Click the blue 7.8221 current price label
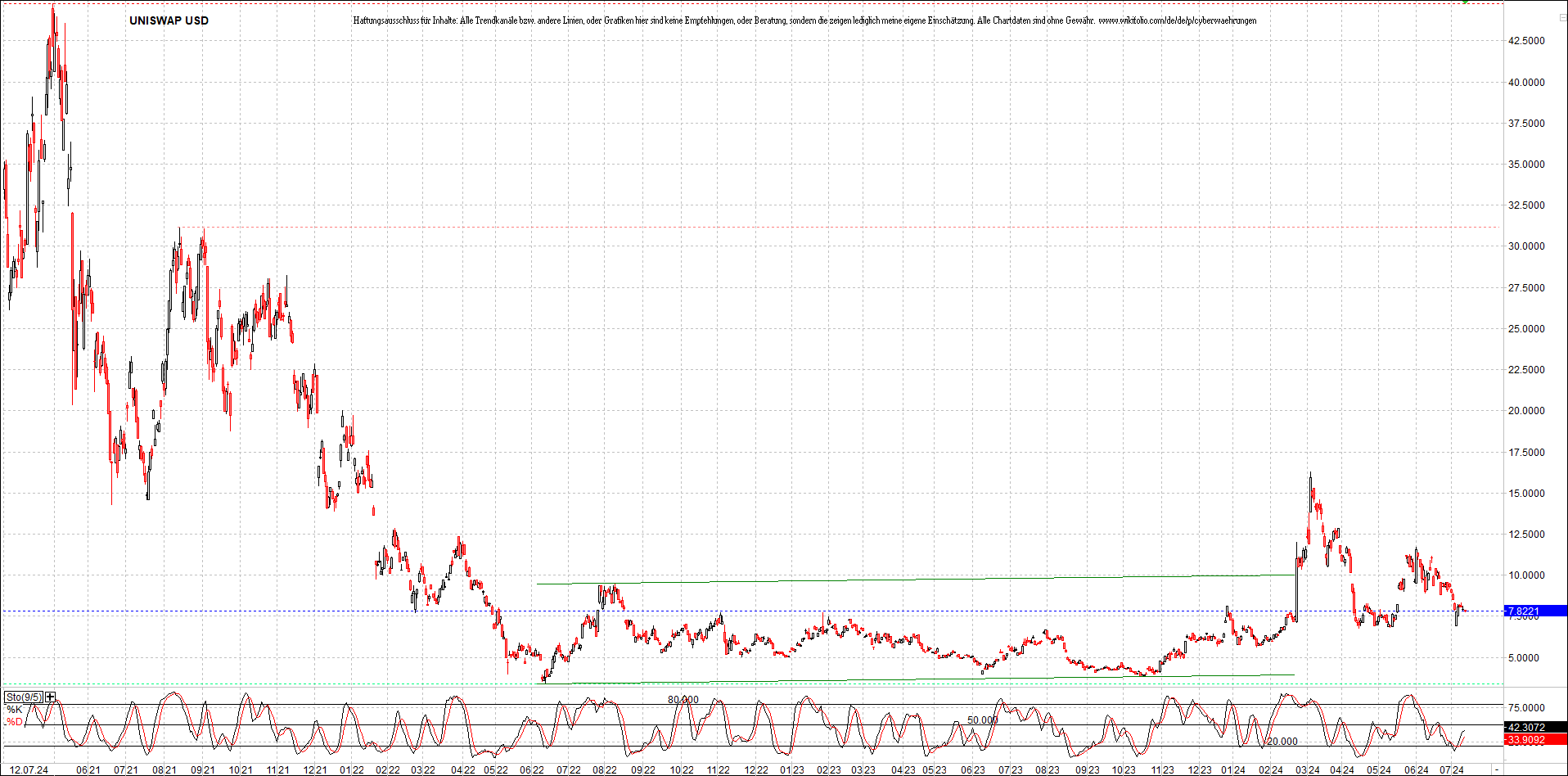This screenshot has height=776, width=1568. pyautogui.click(x=1536, y=611)
